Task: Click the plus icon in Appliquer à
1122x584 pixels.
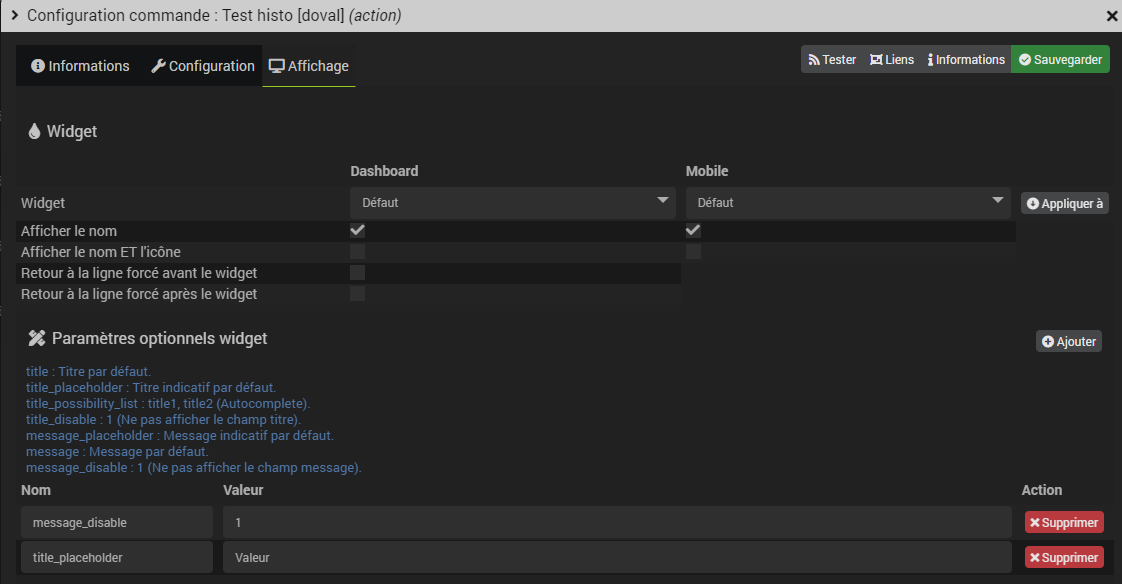Action: (x=1033, y=204)
